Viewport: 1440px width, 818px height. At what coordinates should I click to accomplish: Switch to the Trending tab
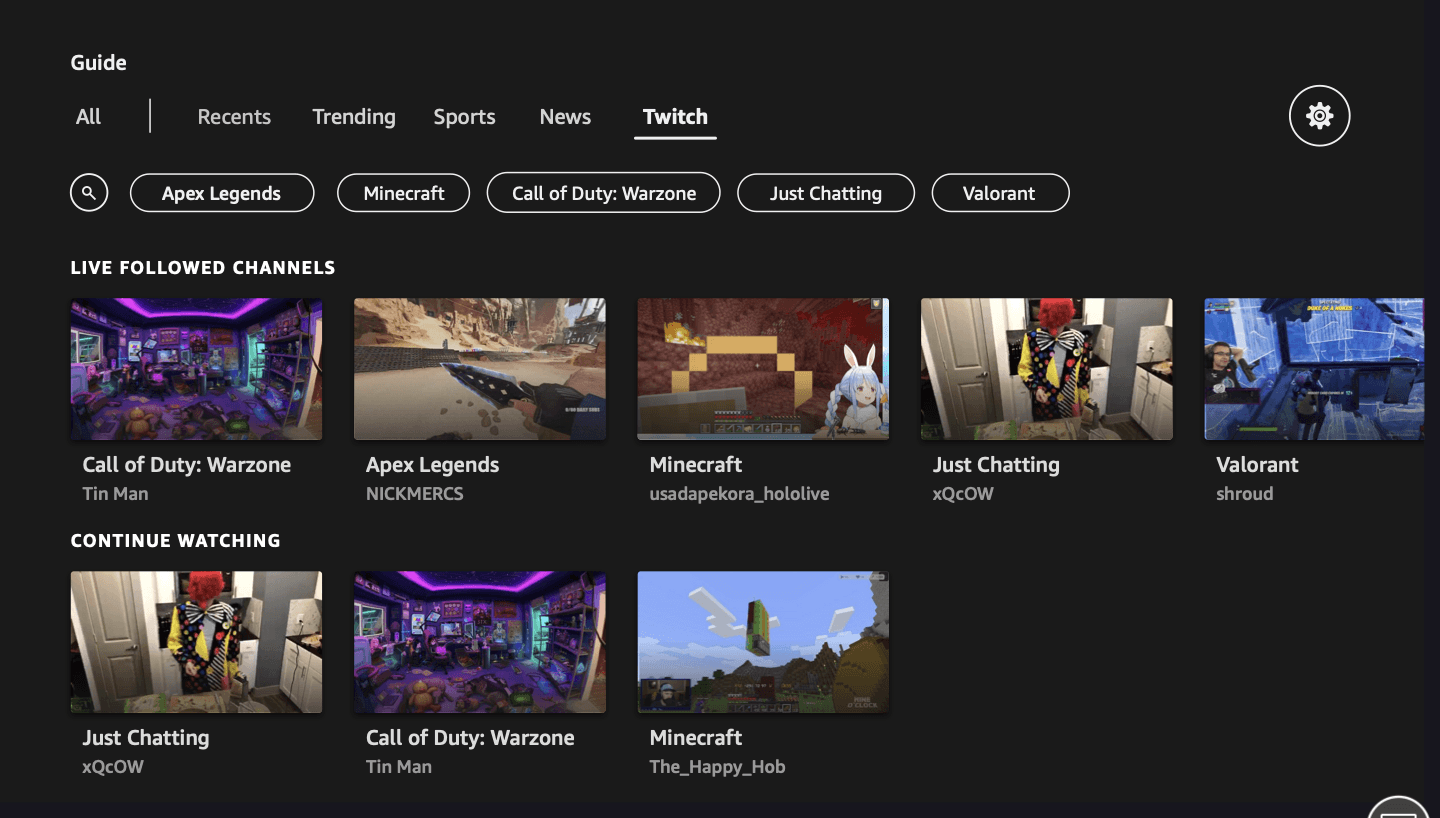pyautogui.click(x=354, y=117)
